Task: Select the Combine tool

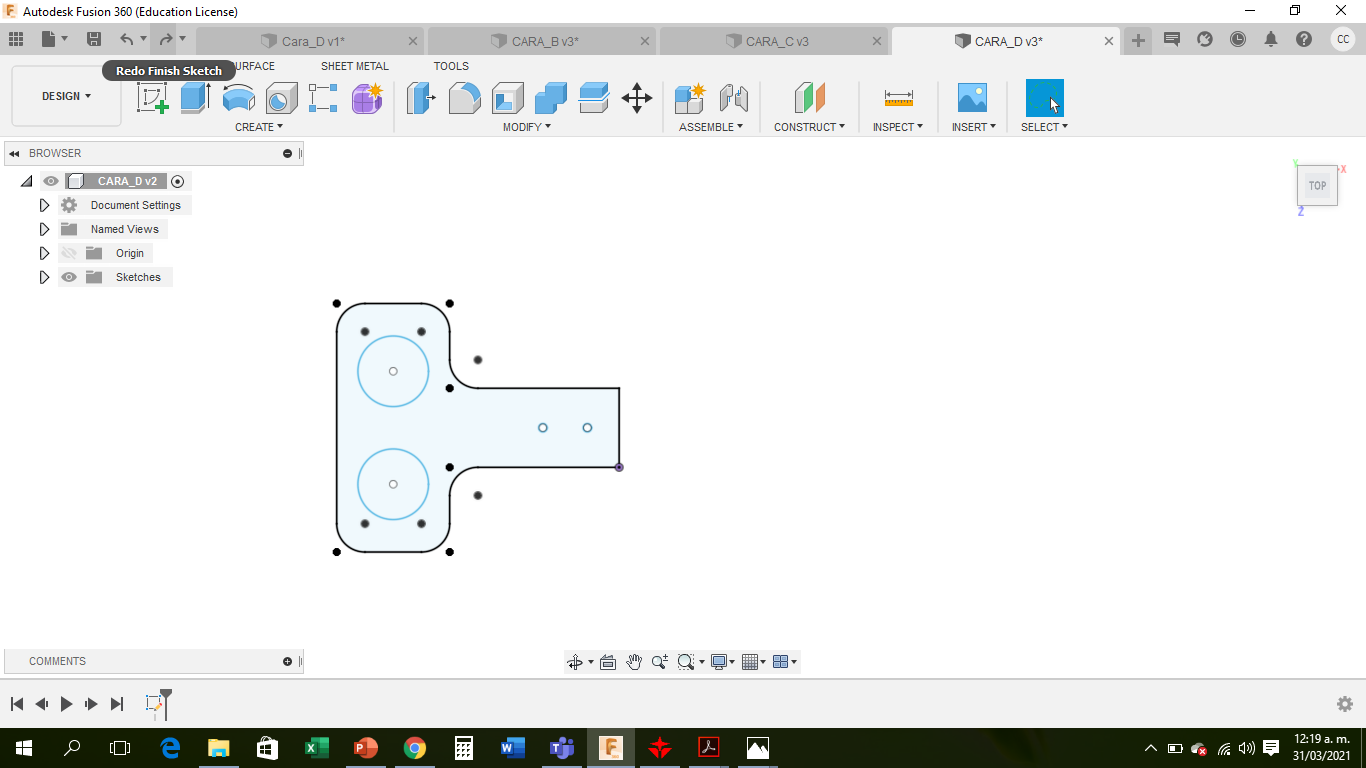Action: (x=551, y=98)
